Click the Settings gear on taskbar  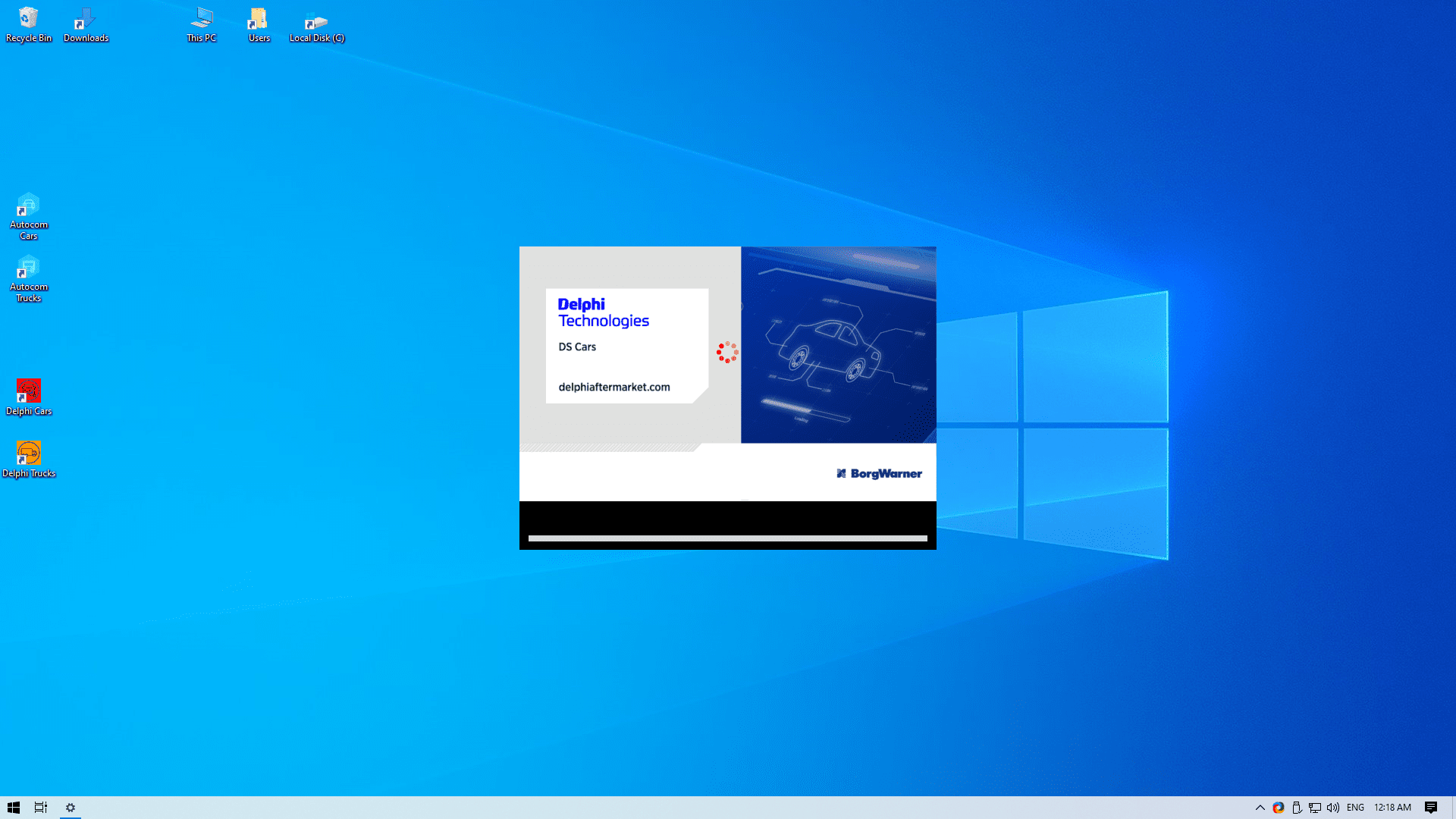click(x=71, y=807)
